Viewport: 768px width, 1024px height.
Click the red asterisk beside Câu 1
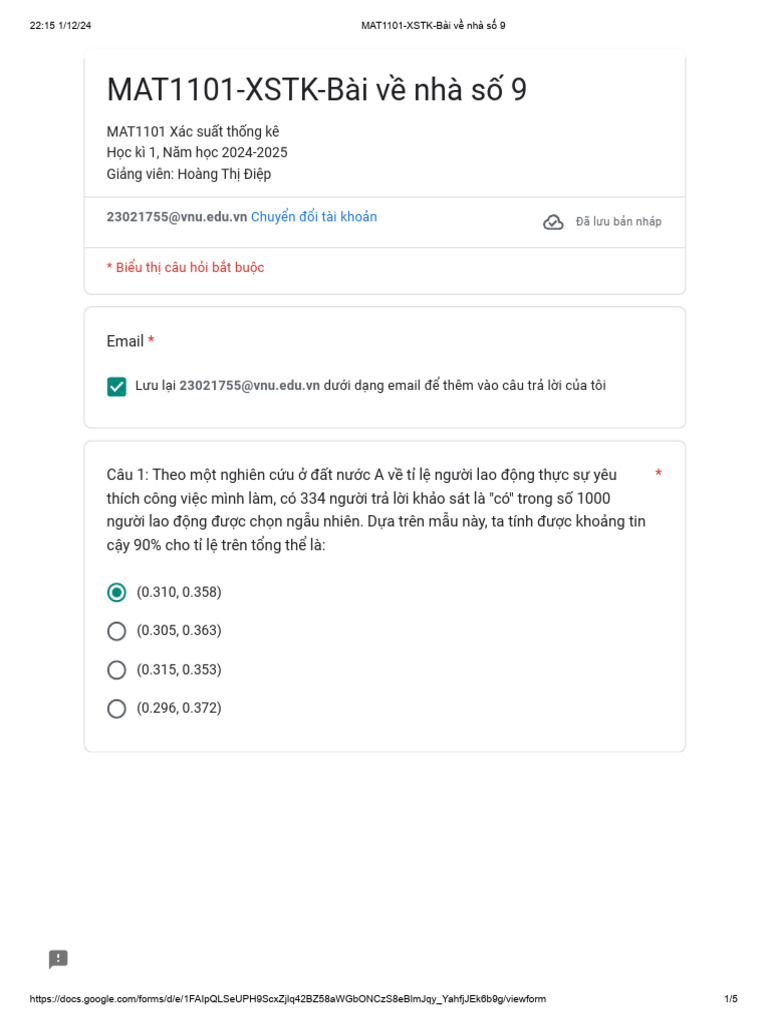click(x=658, y=474)
